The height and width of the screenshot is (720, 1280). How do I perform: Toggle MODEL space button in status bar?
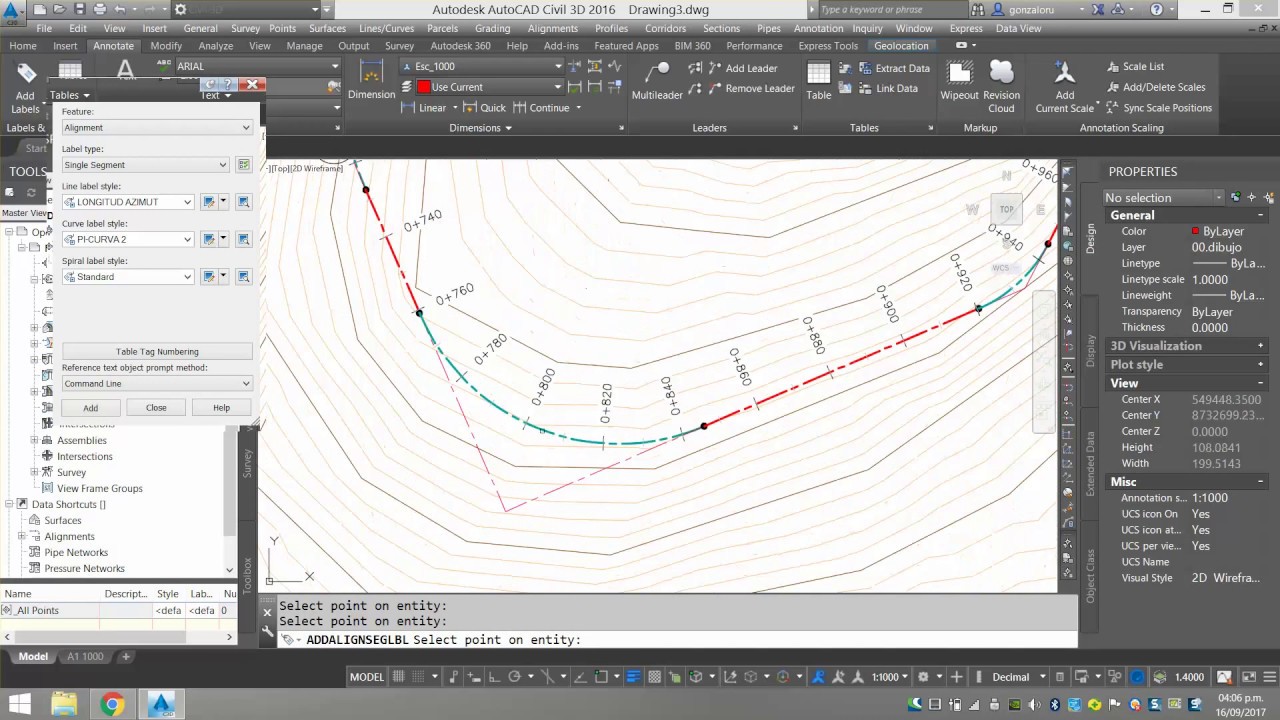(x=366, y=677)
